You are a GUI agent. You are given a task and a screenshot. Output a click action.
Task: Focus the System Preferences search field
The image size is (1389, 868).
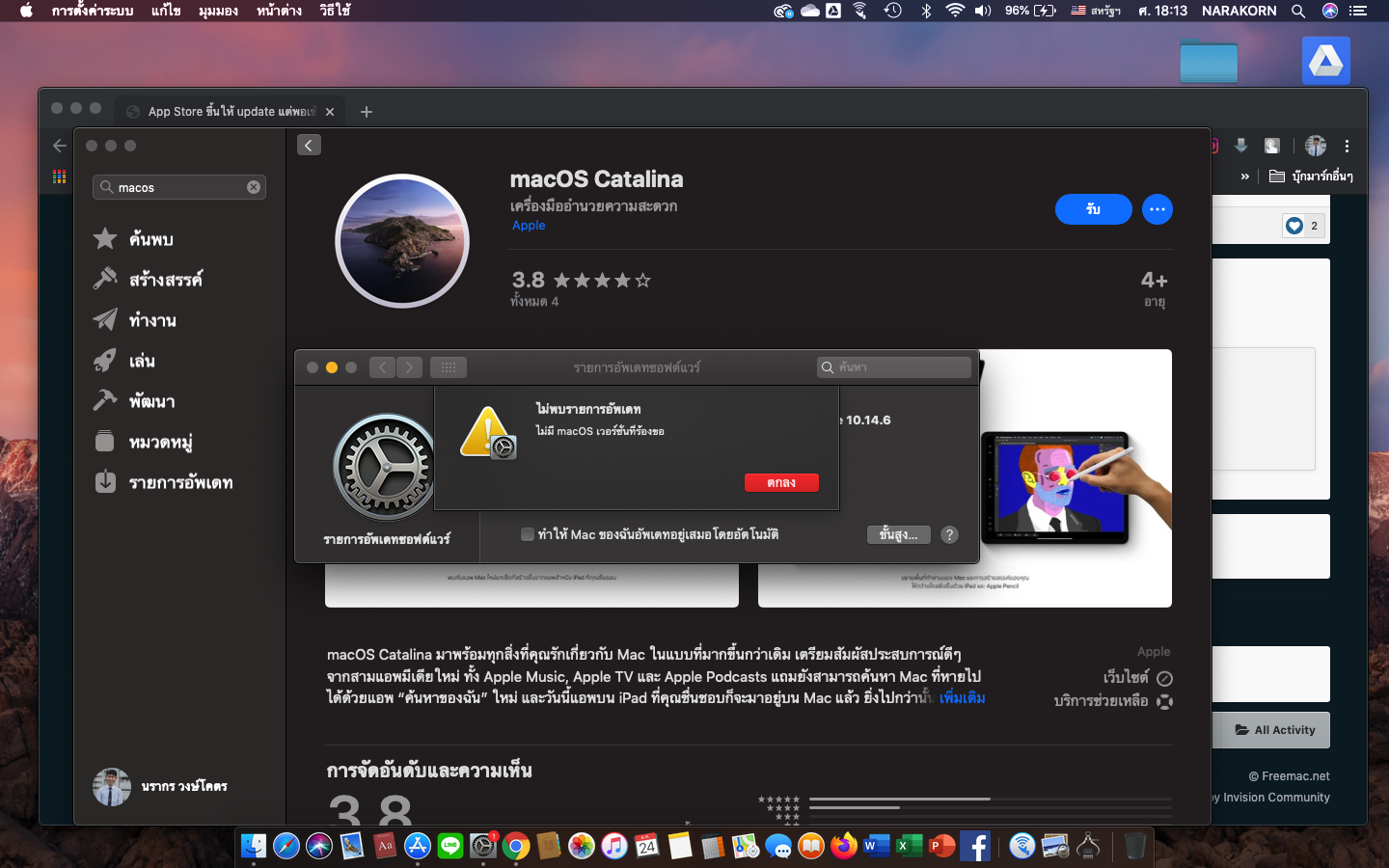click(894, 367)
